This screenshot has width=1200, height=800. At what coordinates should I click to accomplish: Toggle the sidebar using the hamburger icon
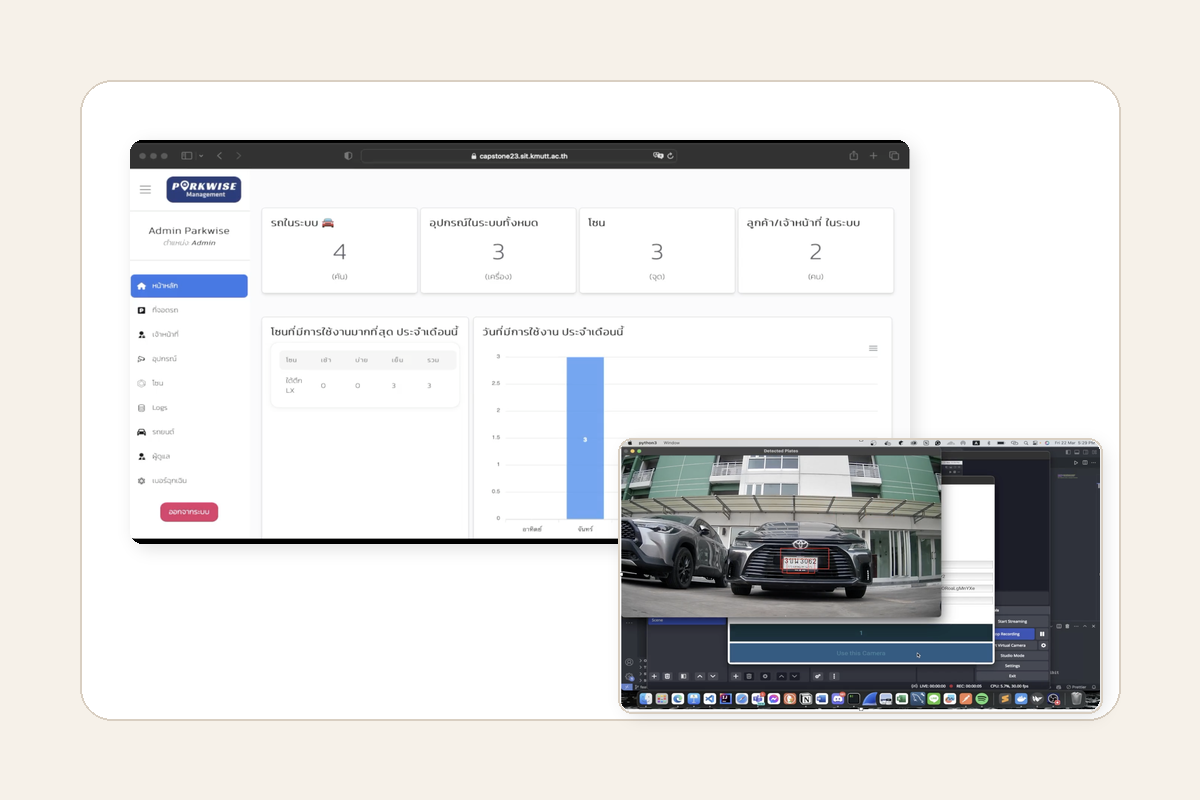(x=146, y=189)
